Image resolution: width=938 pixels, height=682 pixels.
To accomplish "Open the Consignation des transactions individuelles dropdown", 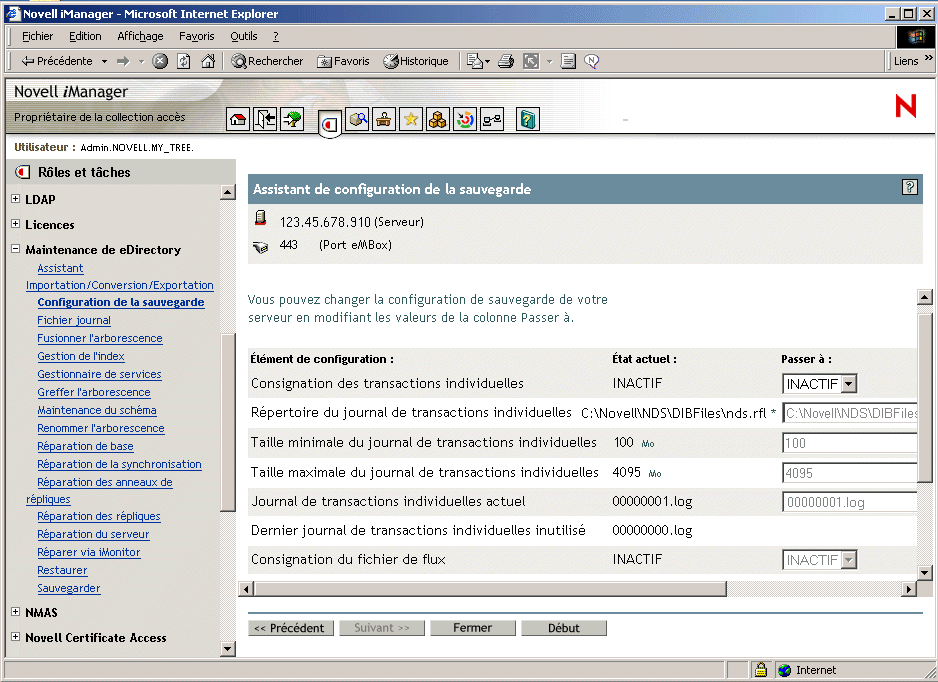I will [819, 383].
